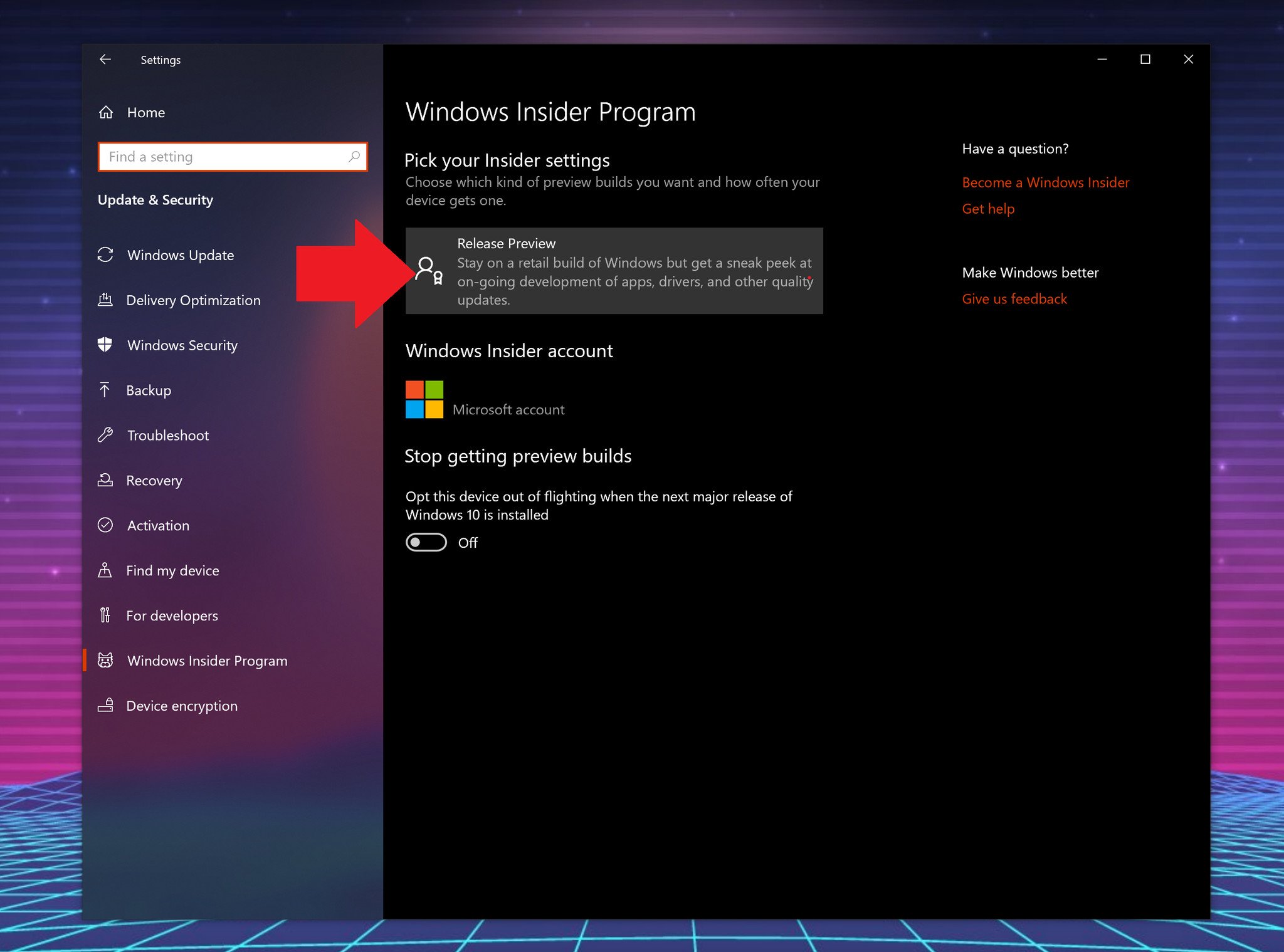The image size is (1284, 952).
Task: Click the Backup arrow icon
Action: pos(105,390)
